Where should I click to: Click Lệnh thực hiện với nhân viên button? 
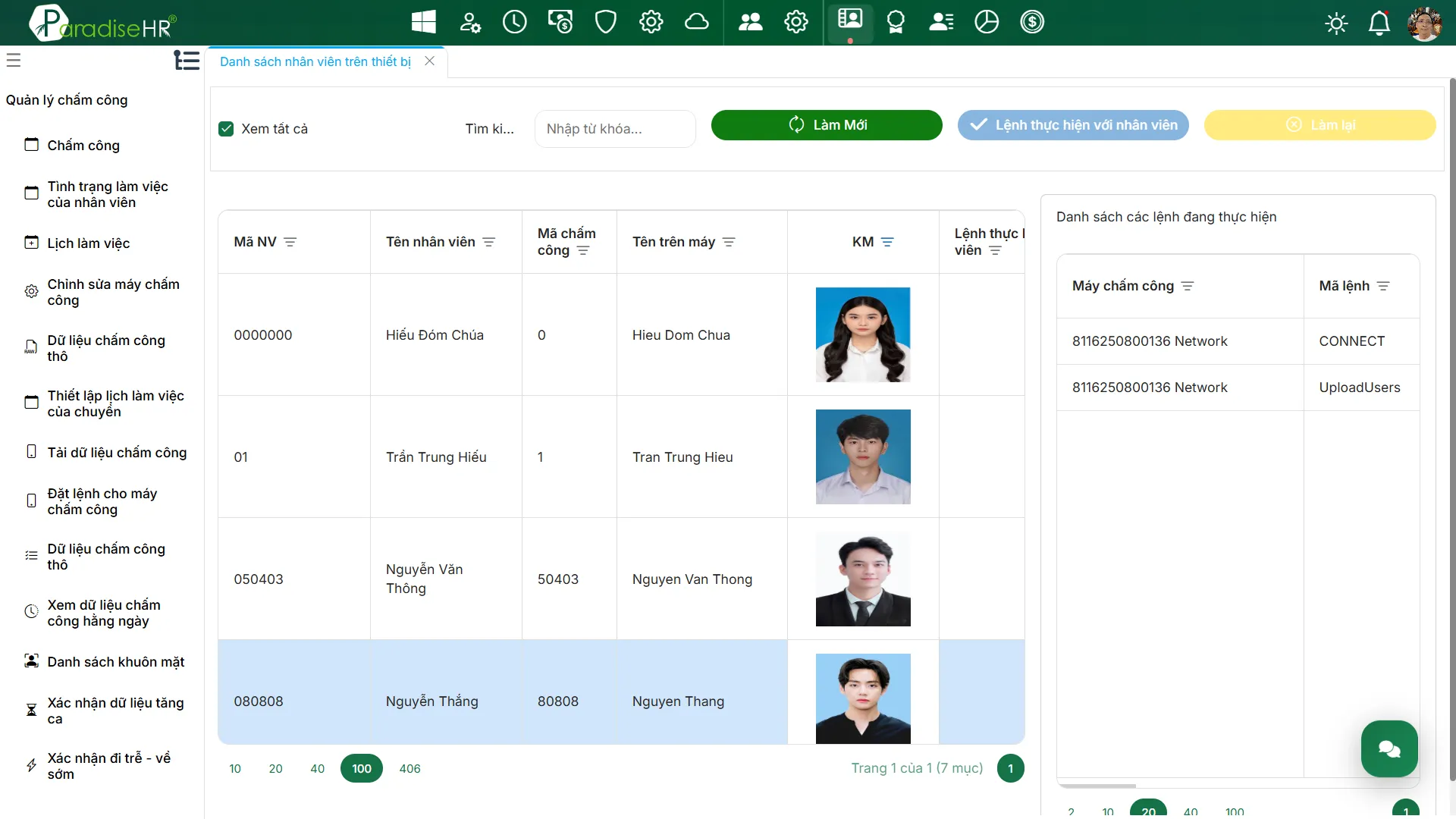click(1073, 125)
